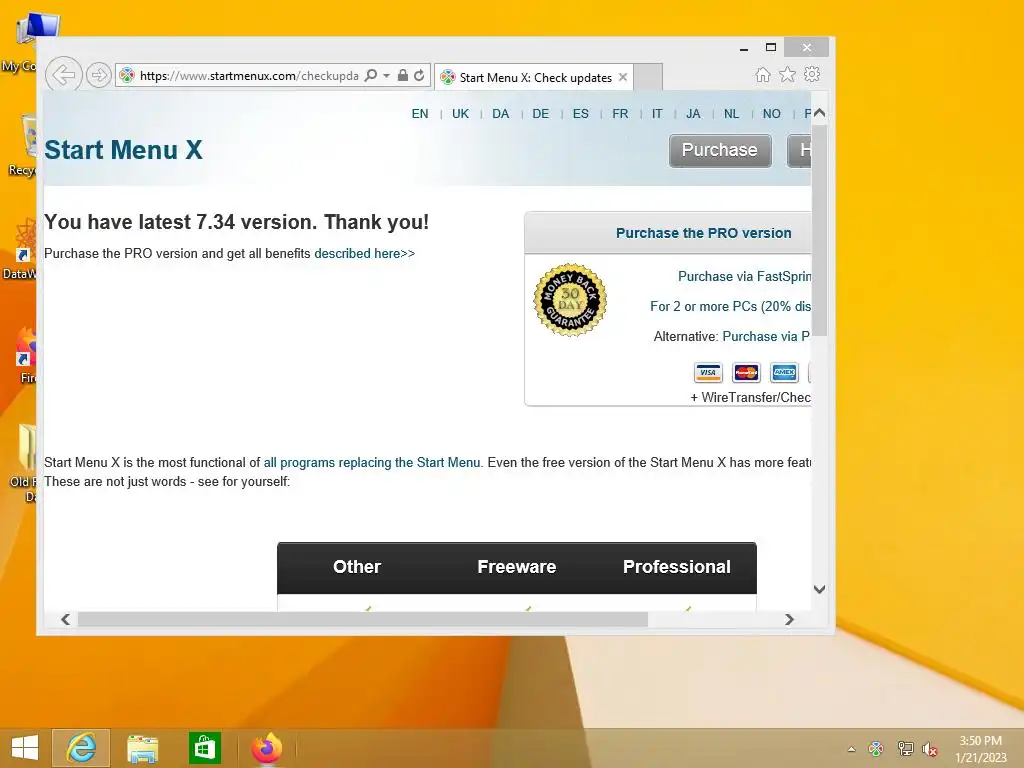Select the 'Start Menu X: Check updates' tab
The image size is (1024, 768).
tap(535, 77)
